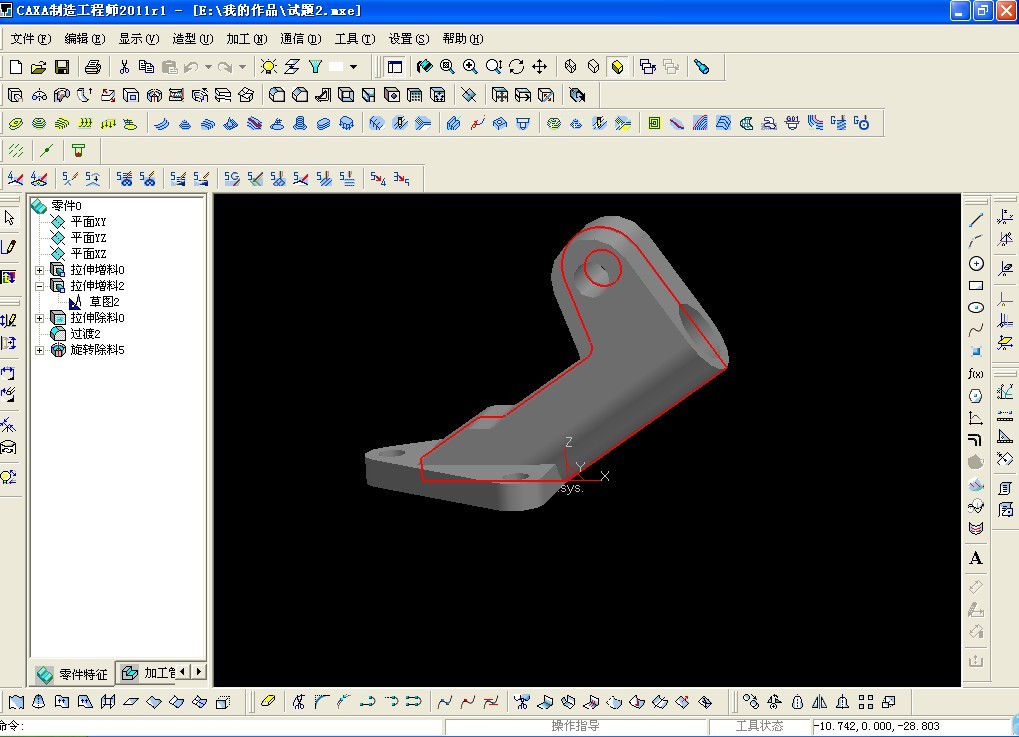Open the 造型(U) menu

point(192,39)
